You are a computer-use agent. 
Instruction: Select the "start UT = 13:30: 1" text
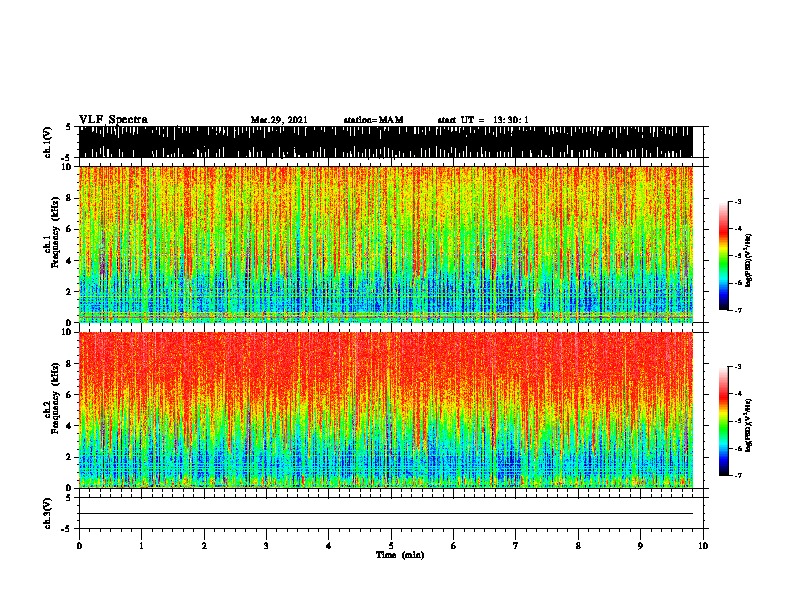(x=483, y=120)
